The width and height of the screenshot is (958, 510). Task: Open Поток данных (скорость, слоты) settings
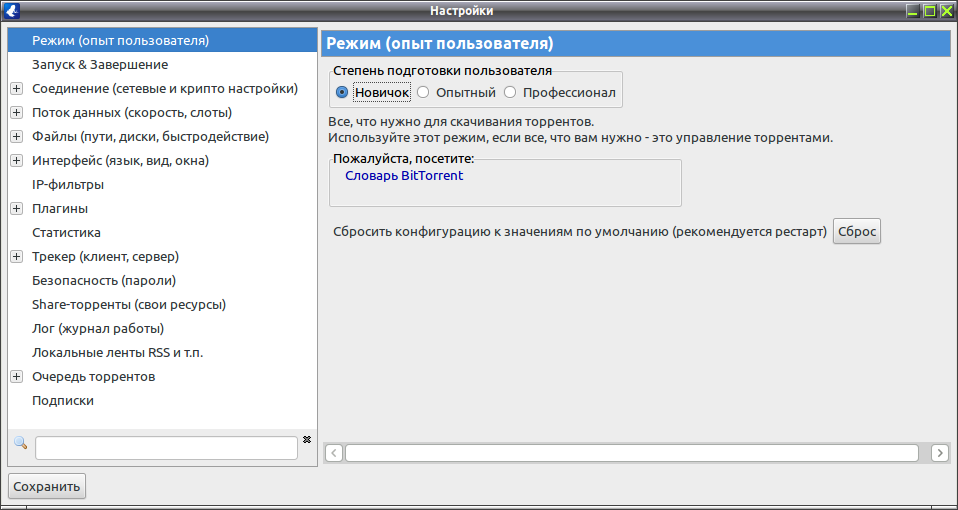[x=132, y=113]
